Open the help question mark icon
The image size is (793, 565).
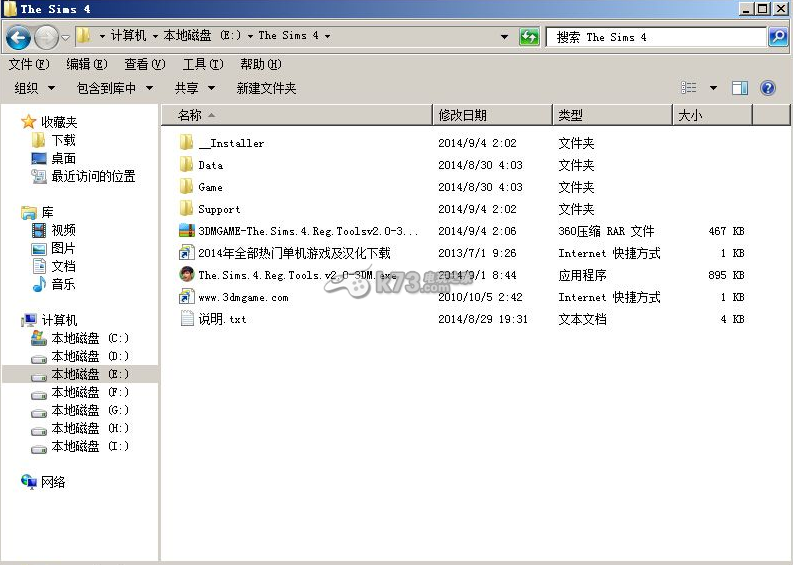click(768, 88)
